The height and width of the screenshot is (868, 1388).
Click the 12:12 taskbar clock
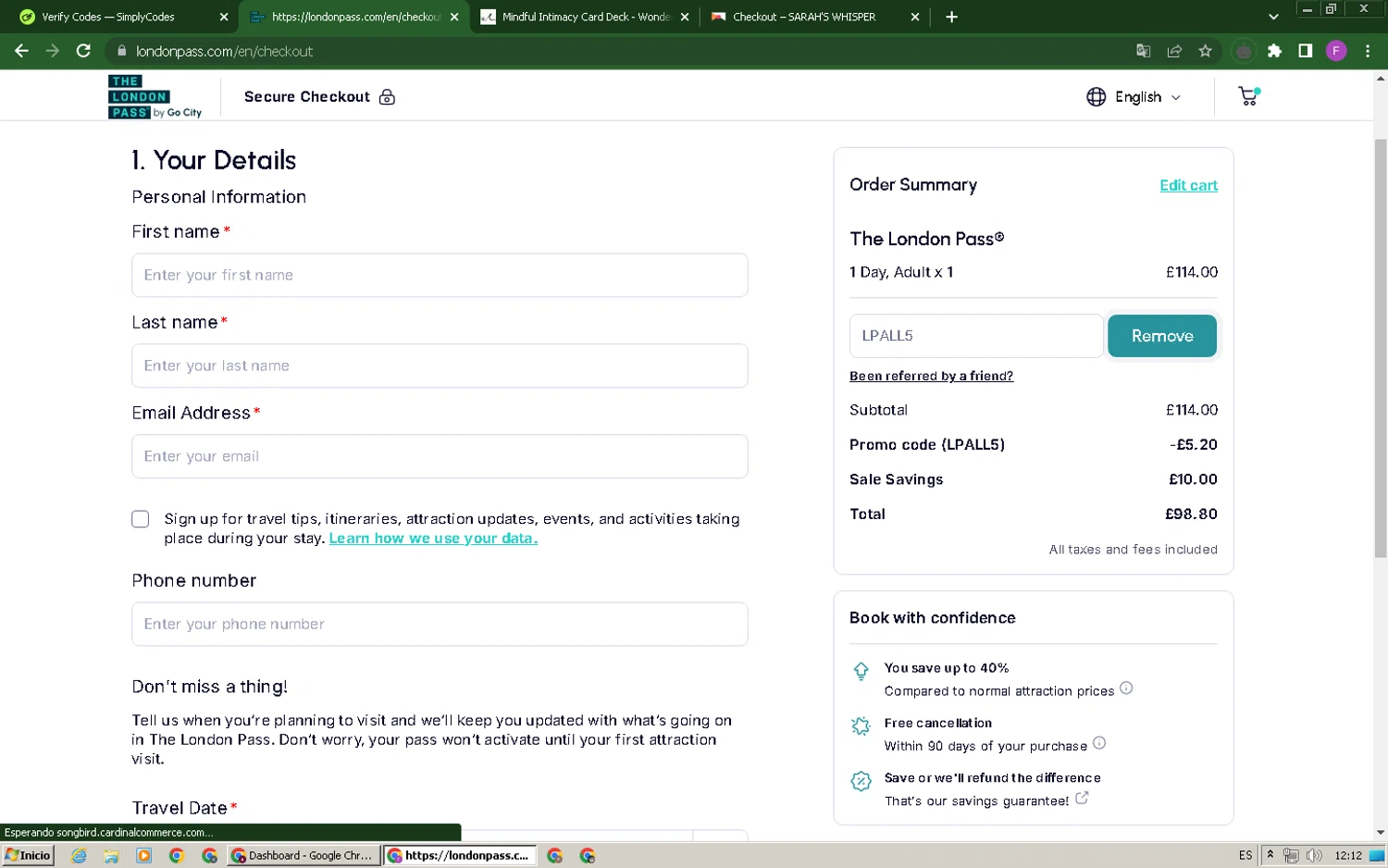(1348, 855)
